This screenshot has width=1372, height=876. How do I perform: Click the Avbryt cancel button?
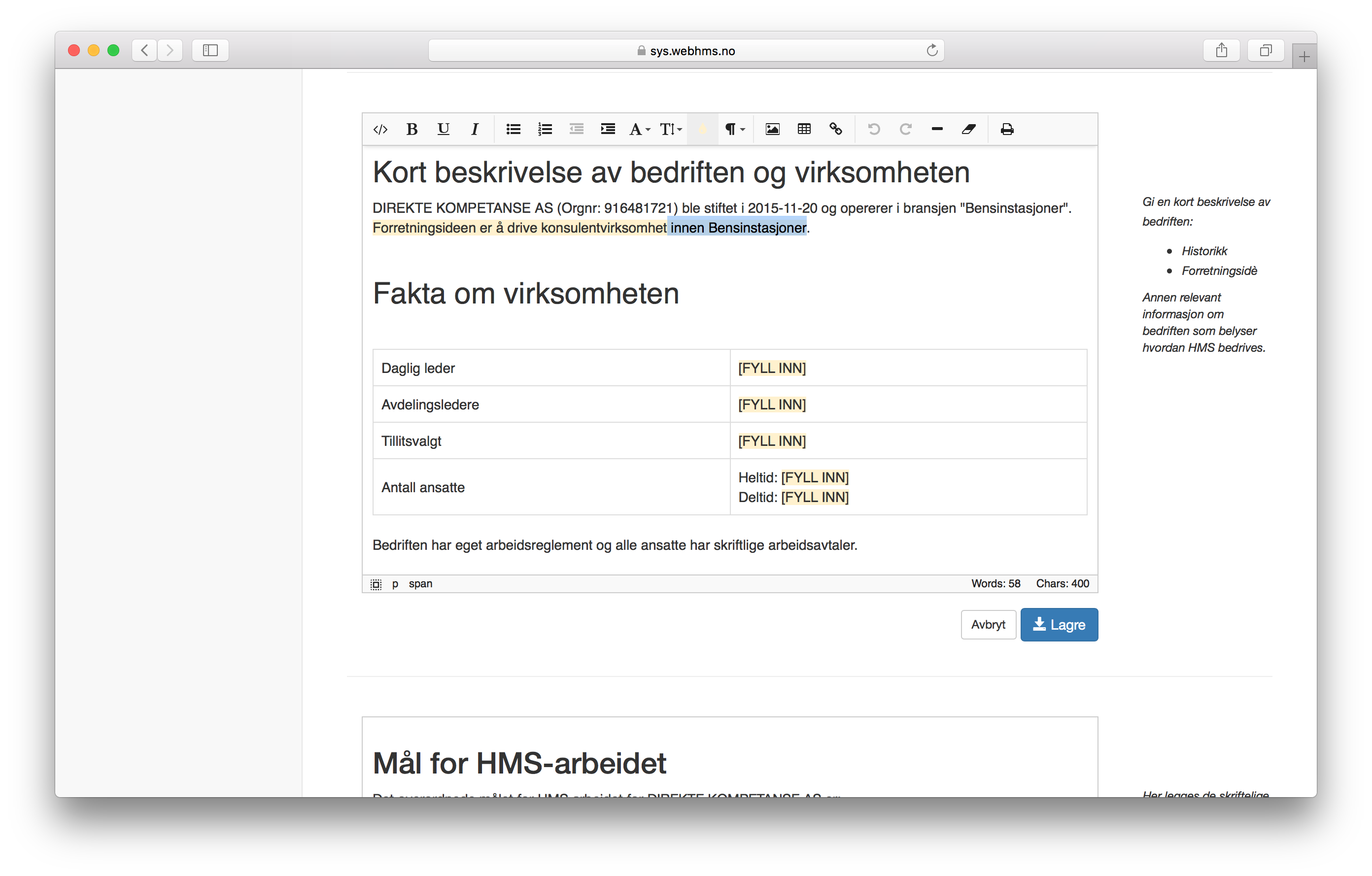tap(988, 625)
